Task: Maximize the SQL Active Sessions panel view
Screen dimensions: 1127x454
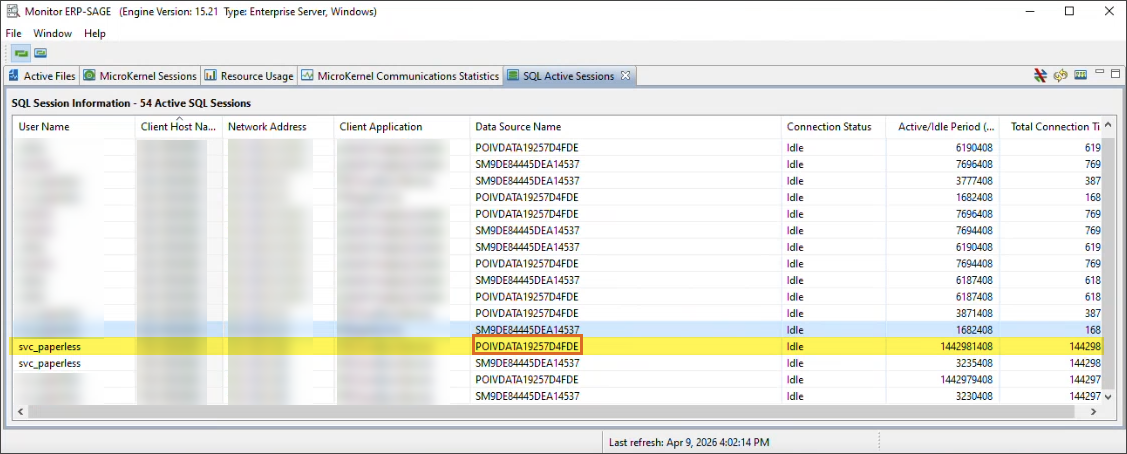Action: pos(1116,73)
